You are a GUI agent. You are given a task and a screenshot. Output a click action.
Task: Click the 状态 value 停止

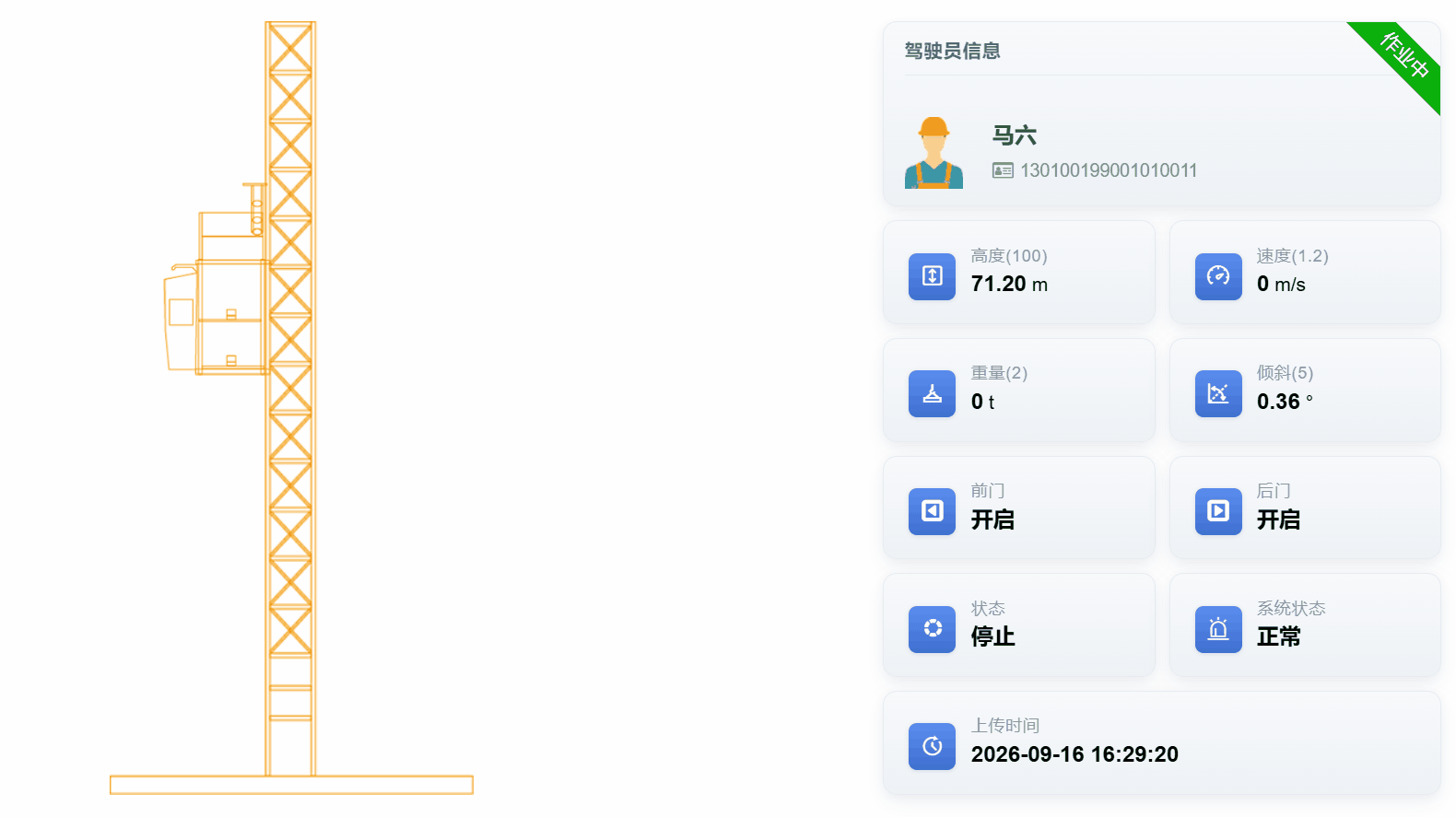click(x=993, y=636)
